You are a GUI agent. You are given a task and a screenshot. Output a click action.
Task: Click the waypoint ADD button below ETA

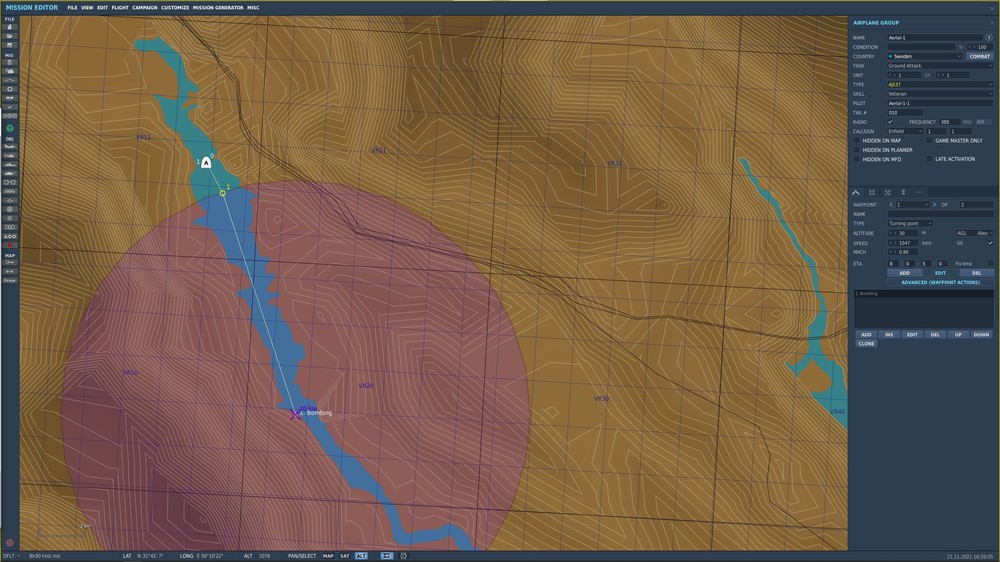[x=904, y=273]
